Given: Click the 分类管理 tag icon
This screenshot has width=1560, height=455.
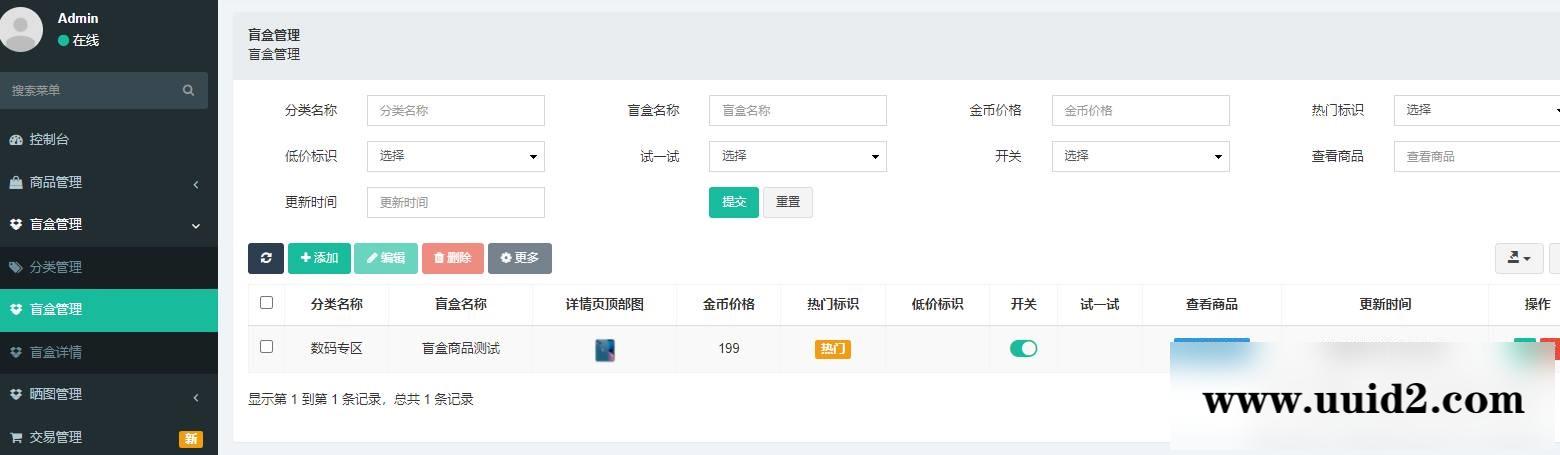Looking at the screenshot, I should tap(16, 267).
